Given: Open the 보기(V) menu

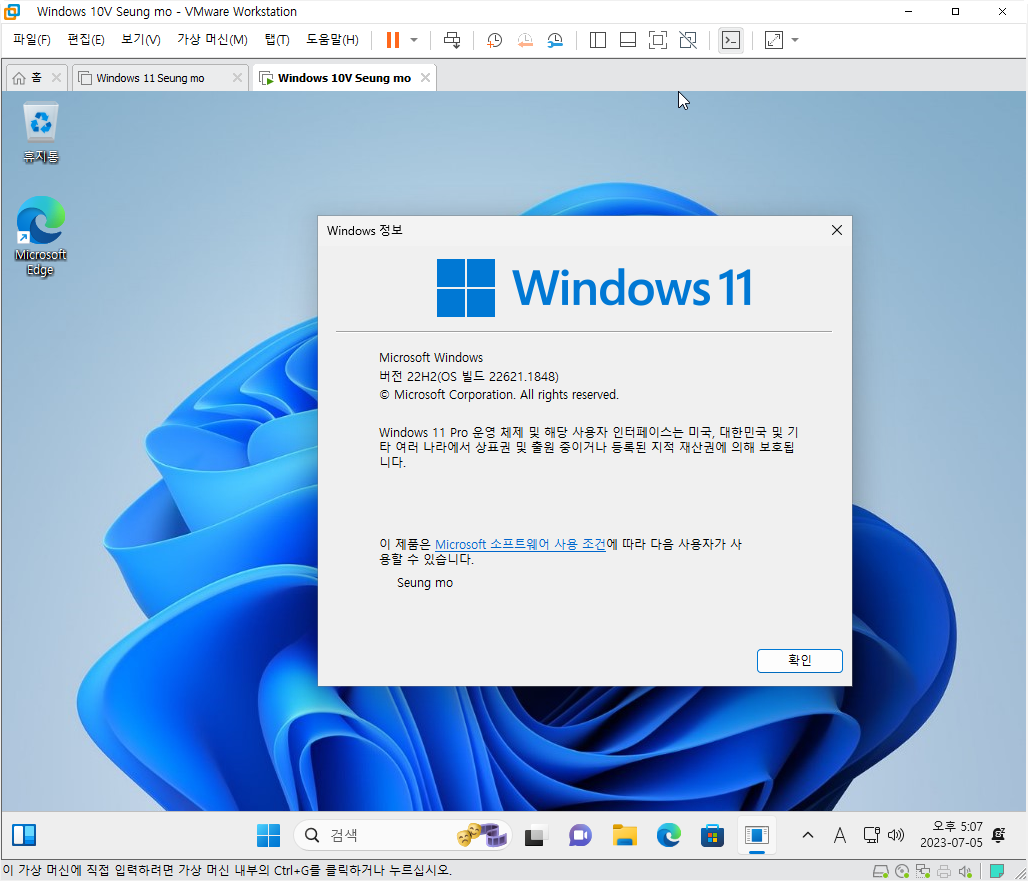Looking at the screenshot, I should (140, 40).
